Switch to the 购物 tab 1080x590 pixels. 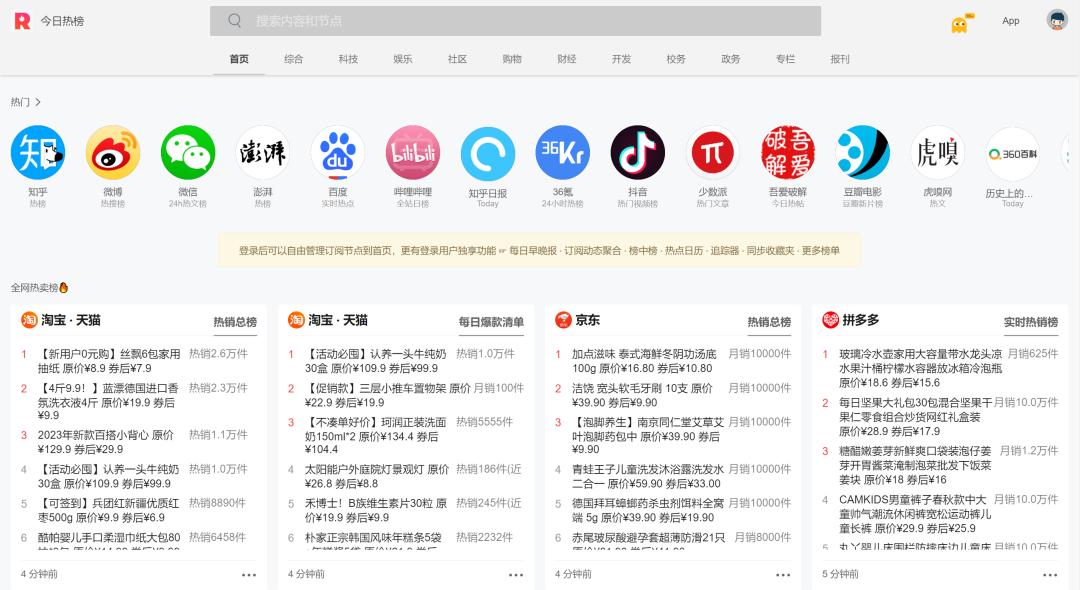[511, 58]
